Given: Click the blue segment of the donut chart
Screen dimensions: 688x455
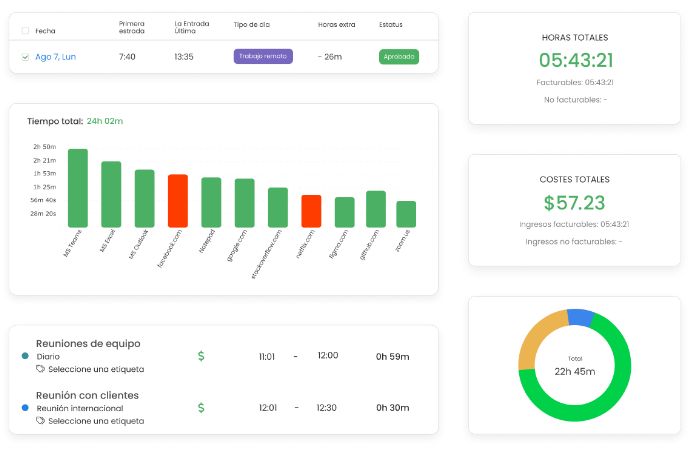Looking at the screenshot, I should tap(580, 317).
